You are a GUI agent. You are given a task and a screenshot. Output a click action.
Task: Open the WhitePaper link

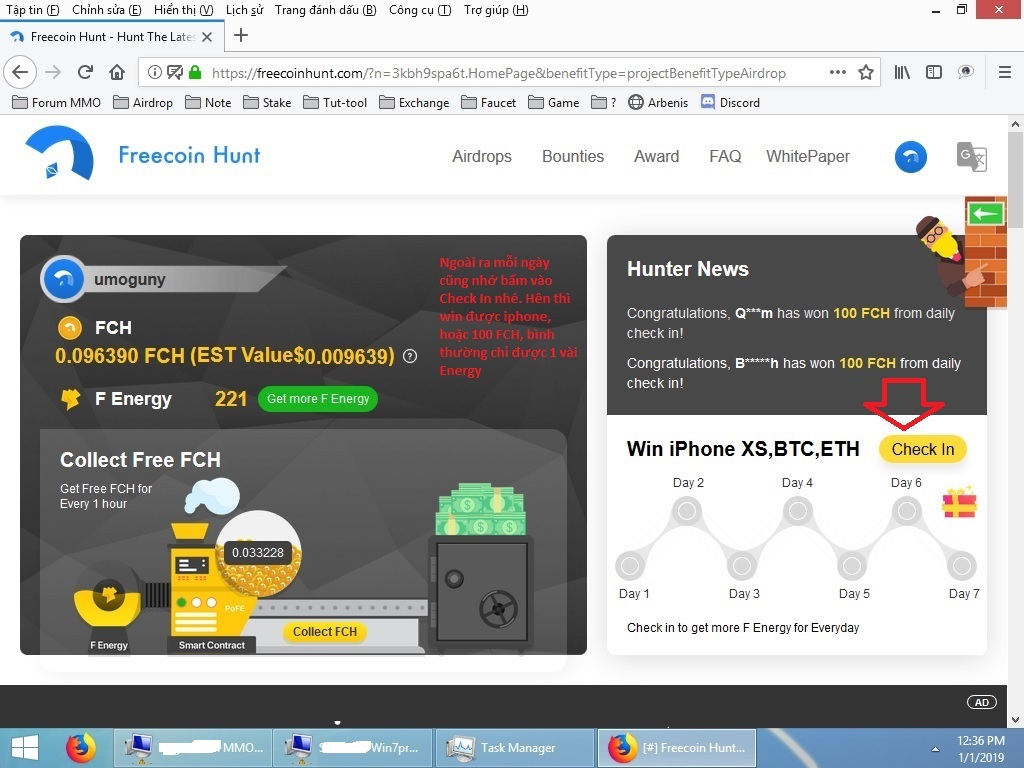pyautogui.click(x=808, y=157)
